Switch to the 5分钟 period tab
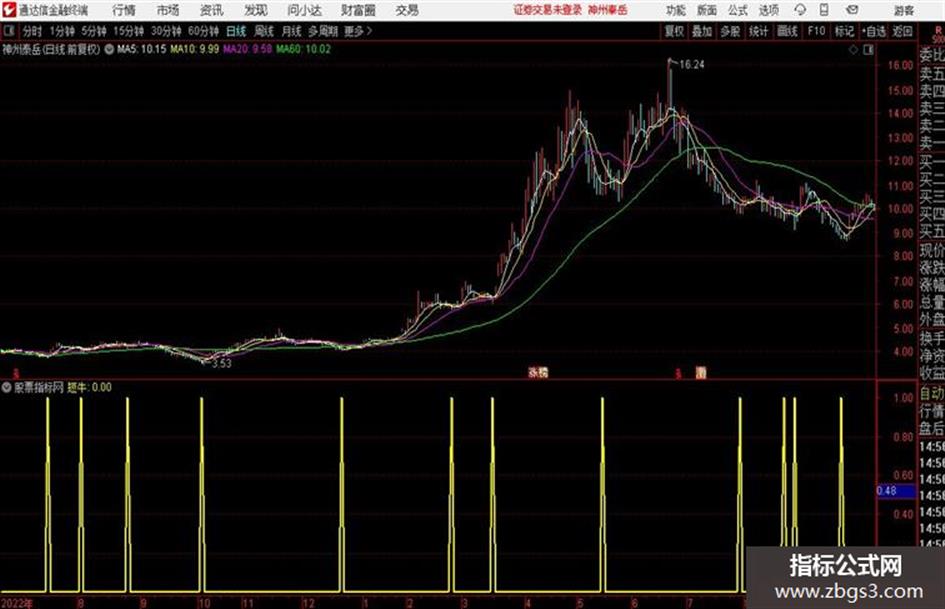The image size is (945, 609). point(94,31)
